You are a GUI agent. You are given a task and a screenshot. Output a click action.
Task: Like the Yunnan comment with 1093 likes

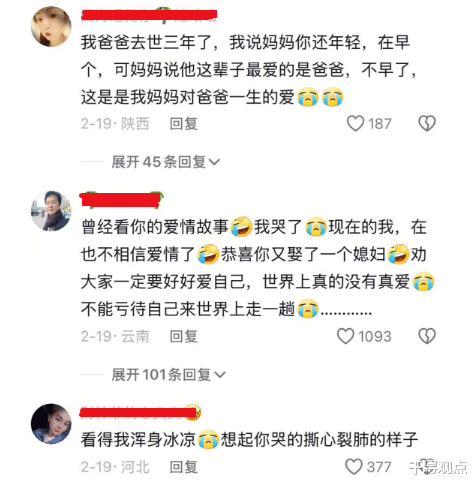[345, 336]
